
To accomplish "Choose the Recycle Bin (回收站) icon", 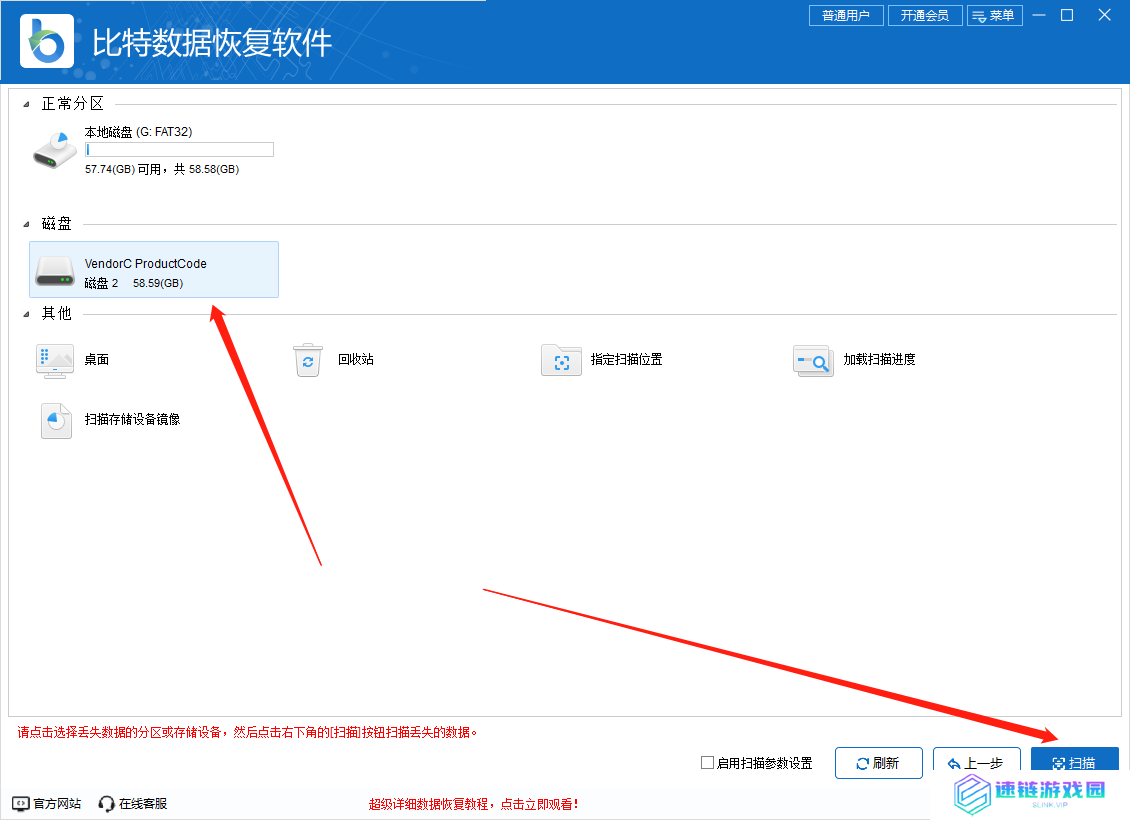I will [x=308, y=360].
